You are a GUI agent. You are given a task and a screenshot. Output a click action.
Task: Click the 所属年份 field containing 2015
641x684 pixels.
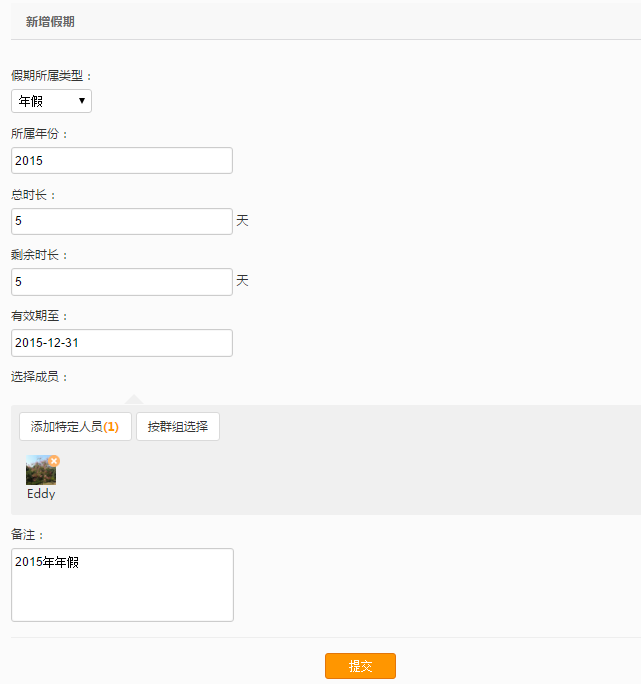point(122,161)
